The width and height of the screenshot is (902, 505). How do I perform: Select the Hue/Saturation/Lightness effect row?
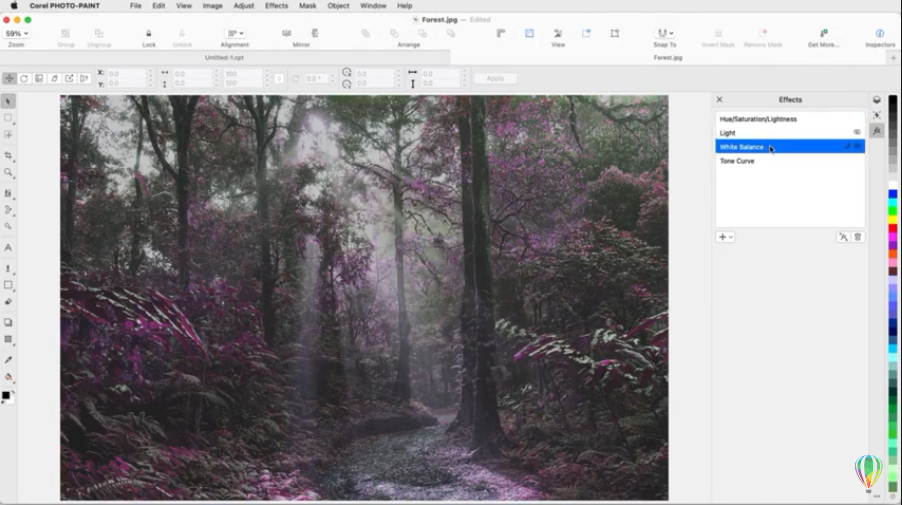pyautogui.click(x=790, y=119)
